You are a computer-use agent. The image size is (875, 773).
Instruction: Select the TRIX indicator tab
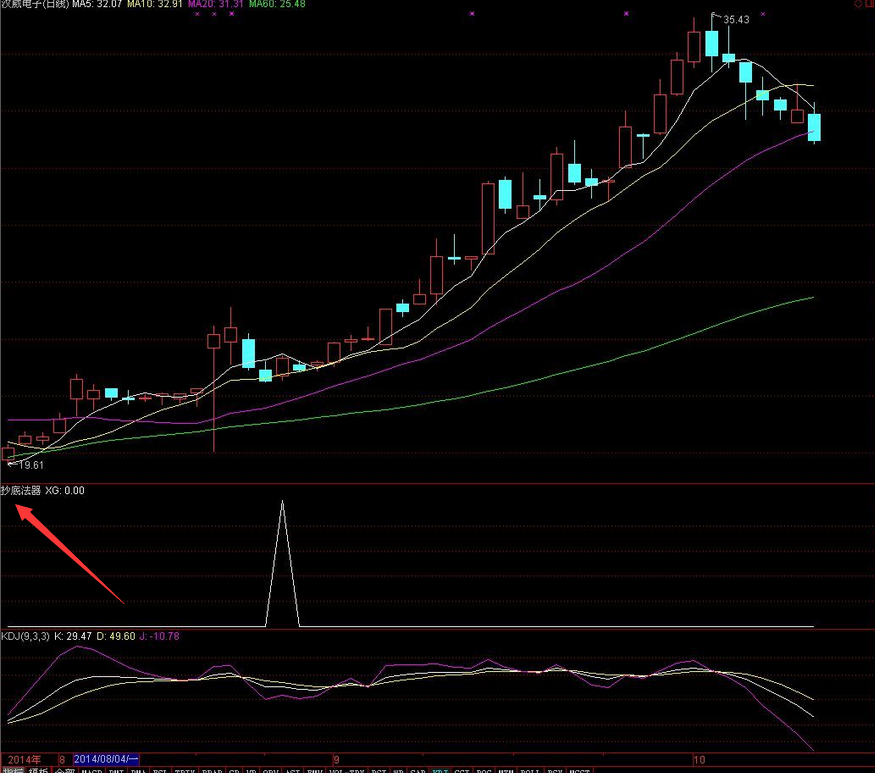click(185, 771)
